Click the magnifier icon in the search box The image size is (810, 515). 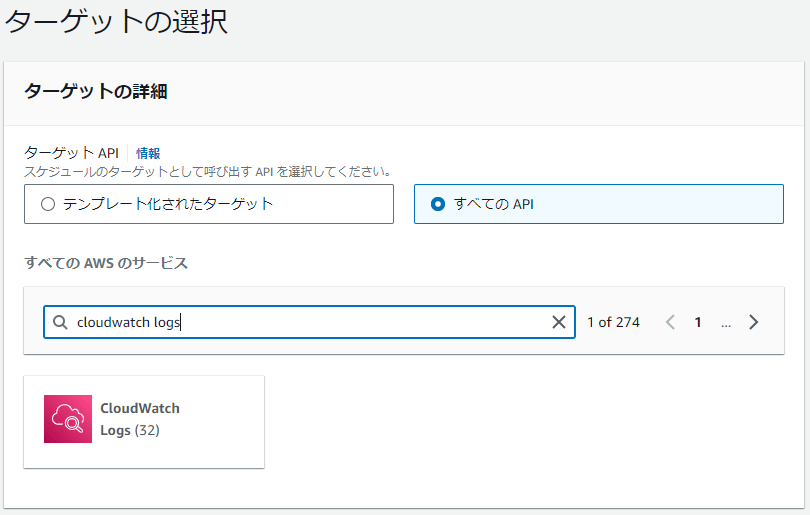[60, 322]
